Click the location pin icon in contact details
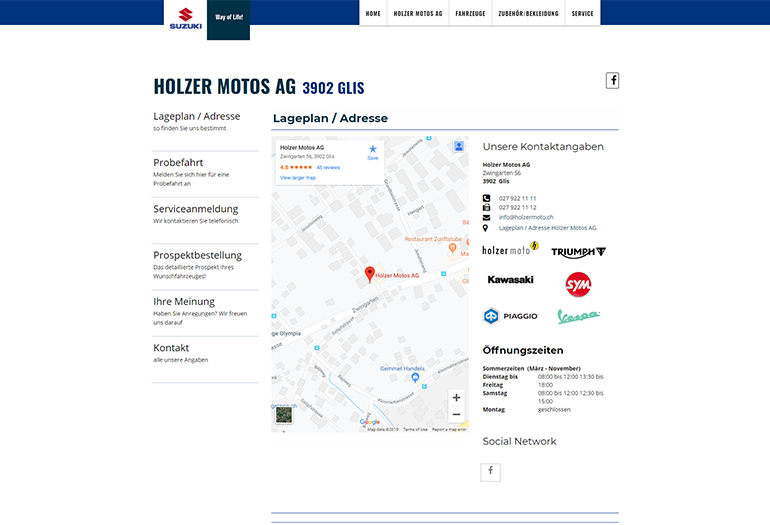The image size is (770, 525). tap(486, 228)
